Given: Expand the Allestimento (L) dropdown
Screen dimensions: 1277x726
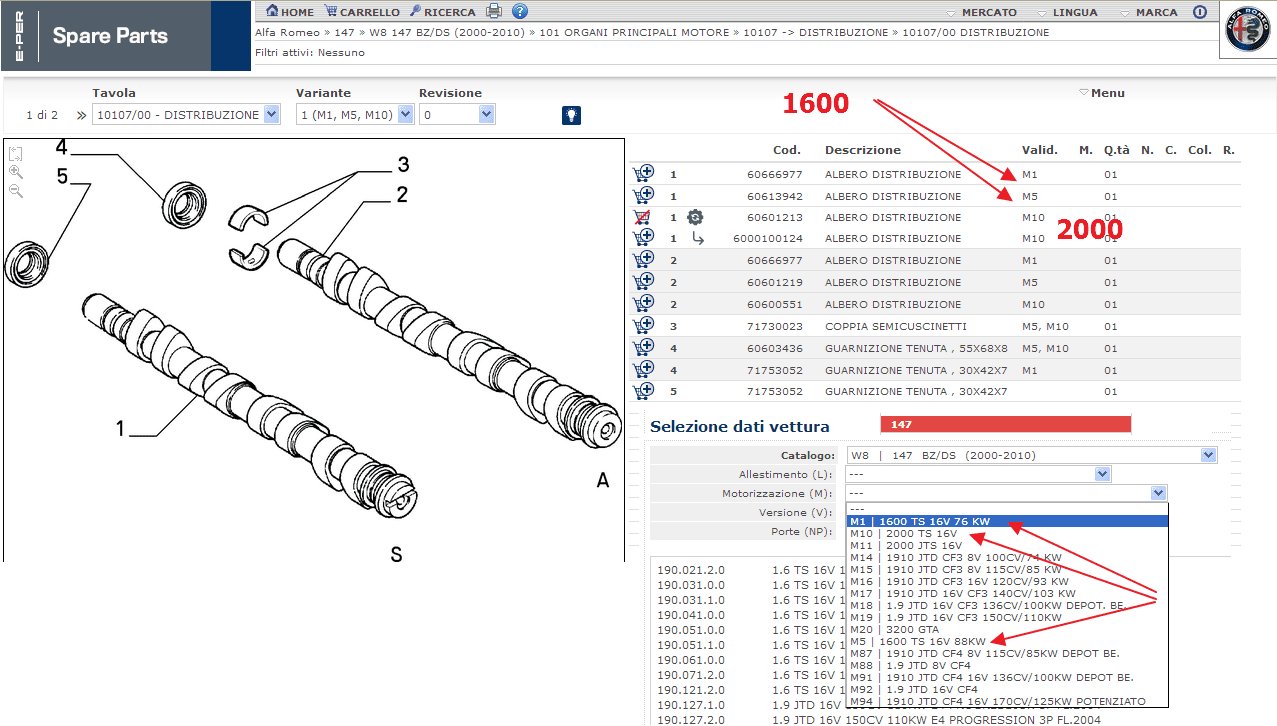Looking at the screenshot, I should click(1102, 474).
